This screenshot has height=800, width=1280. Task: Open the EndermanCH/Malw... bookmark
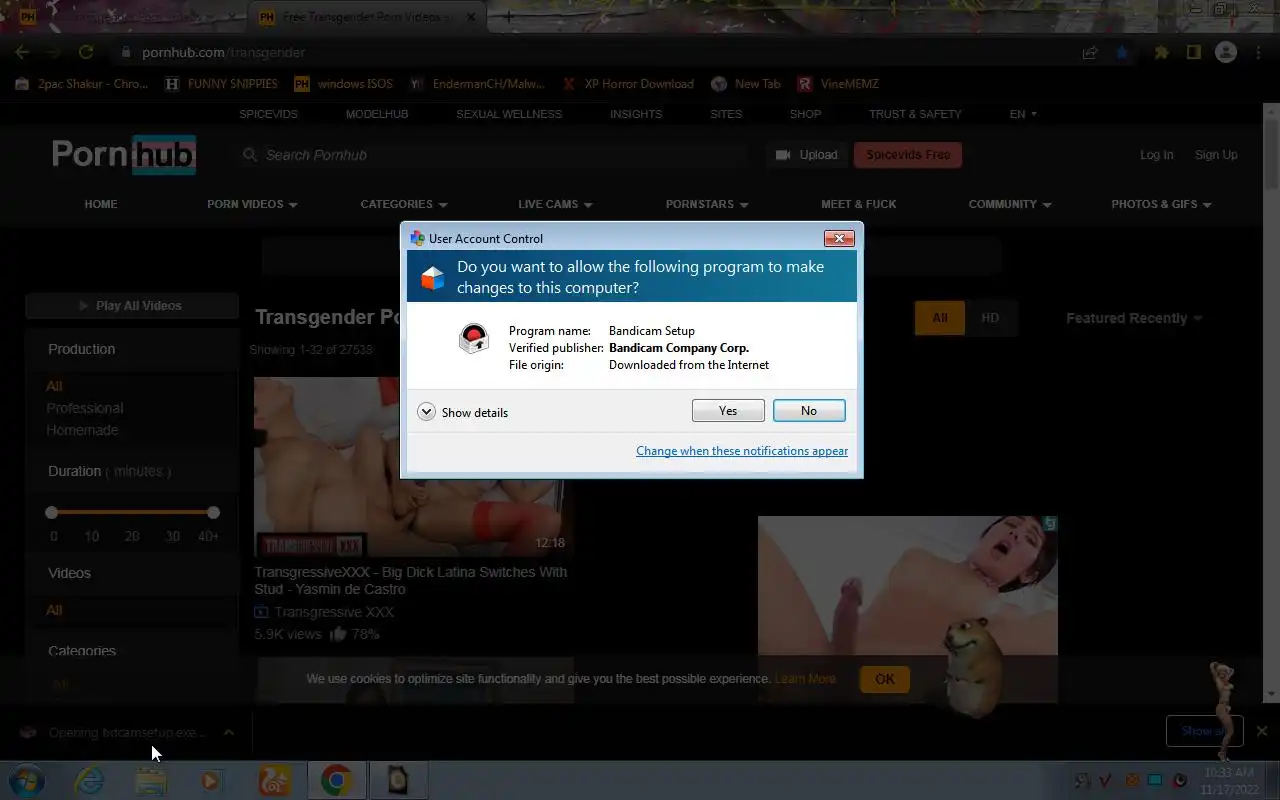coord(477,84)
